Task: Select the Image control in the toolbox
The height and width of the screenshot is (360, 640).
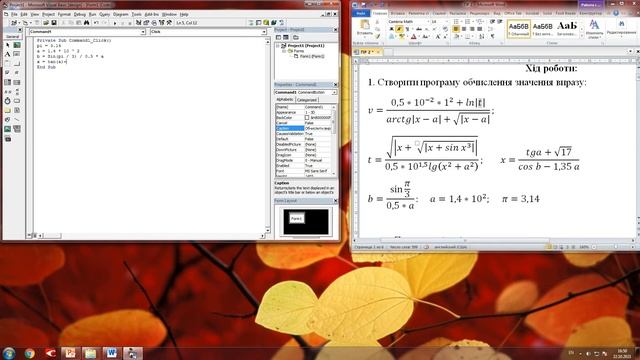Action: (x=7, y=129)
